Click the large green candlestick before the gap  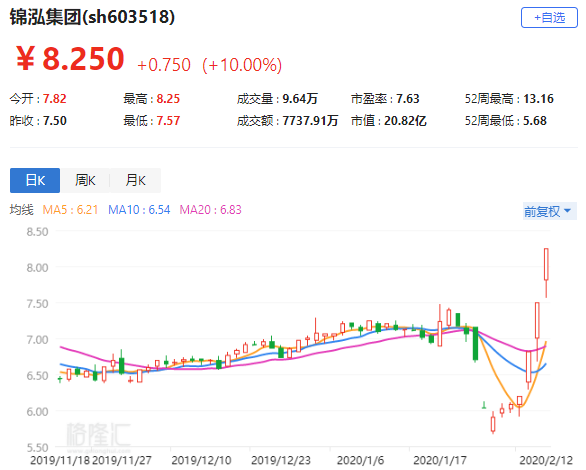pyautogui.click(x=475, y=343)
